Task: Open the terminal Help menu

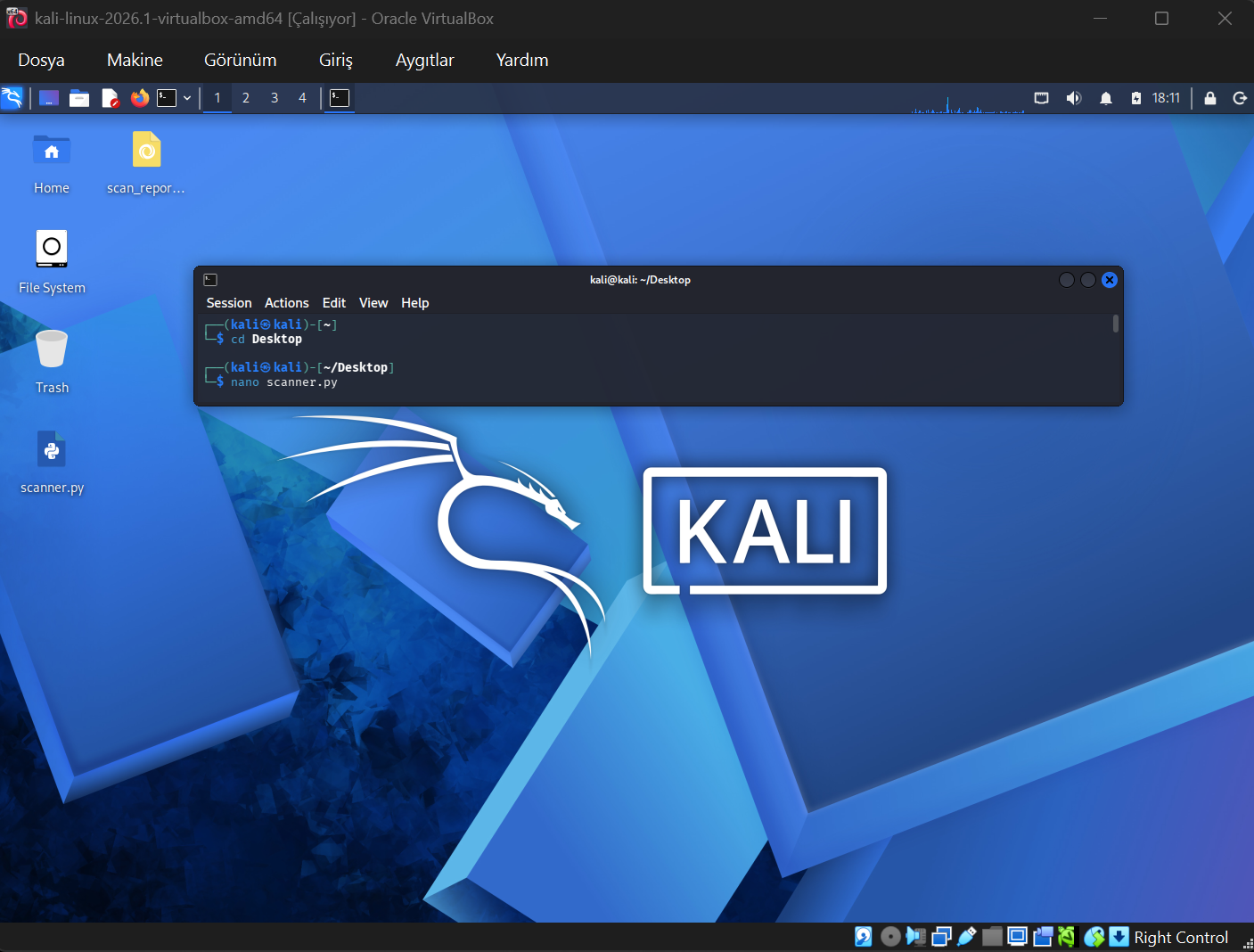Action: pyautogui.click(x=415, y=303)
